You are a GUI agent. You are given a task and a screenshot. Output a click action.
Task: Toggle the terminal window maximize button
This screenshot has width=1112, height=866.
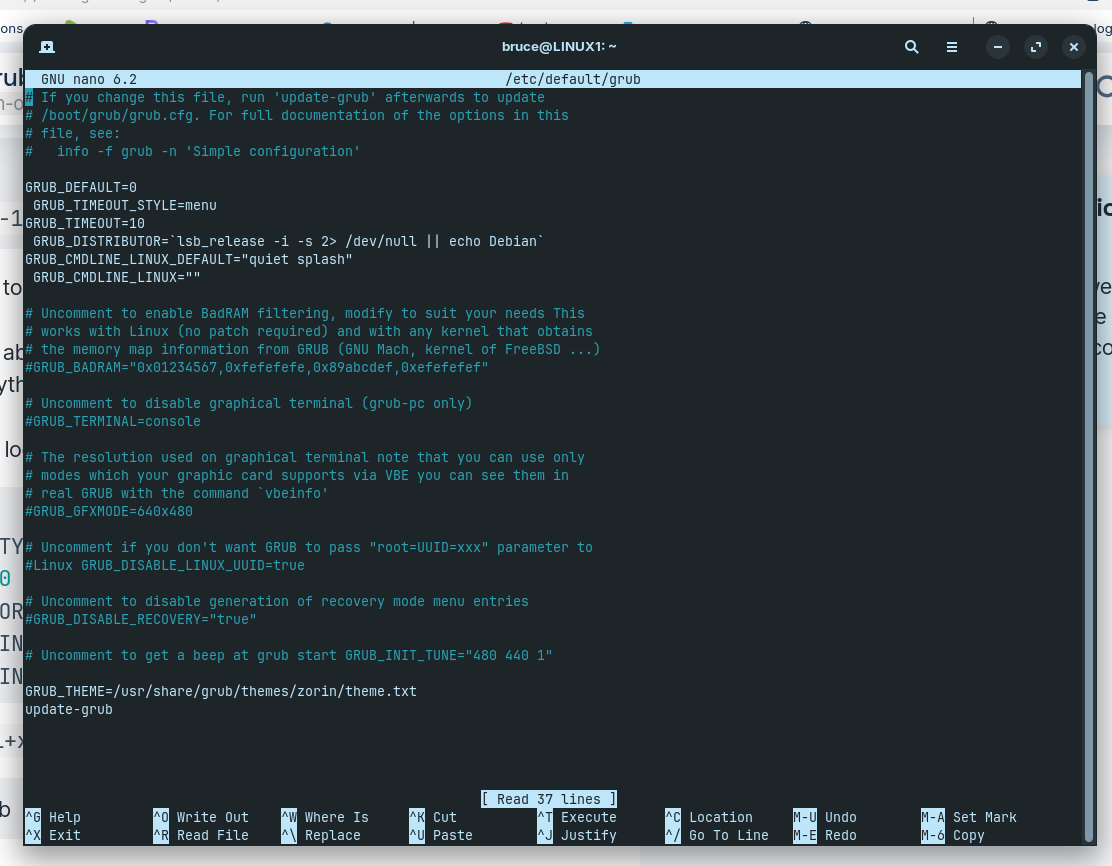pyautogui.click(x=1035, y=47)
